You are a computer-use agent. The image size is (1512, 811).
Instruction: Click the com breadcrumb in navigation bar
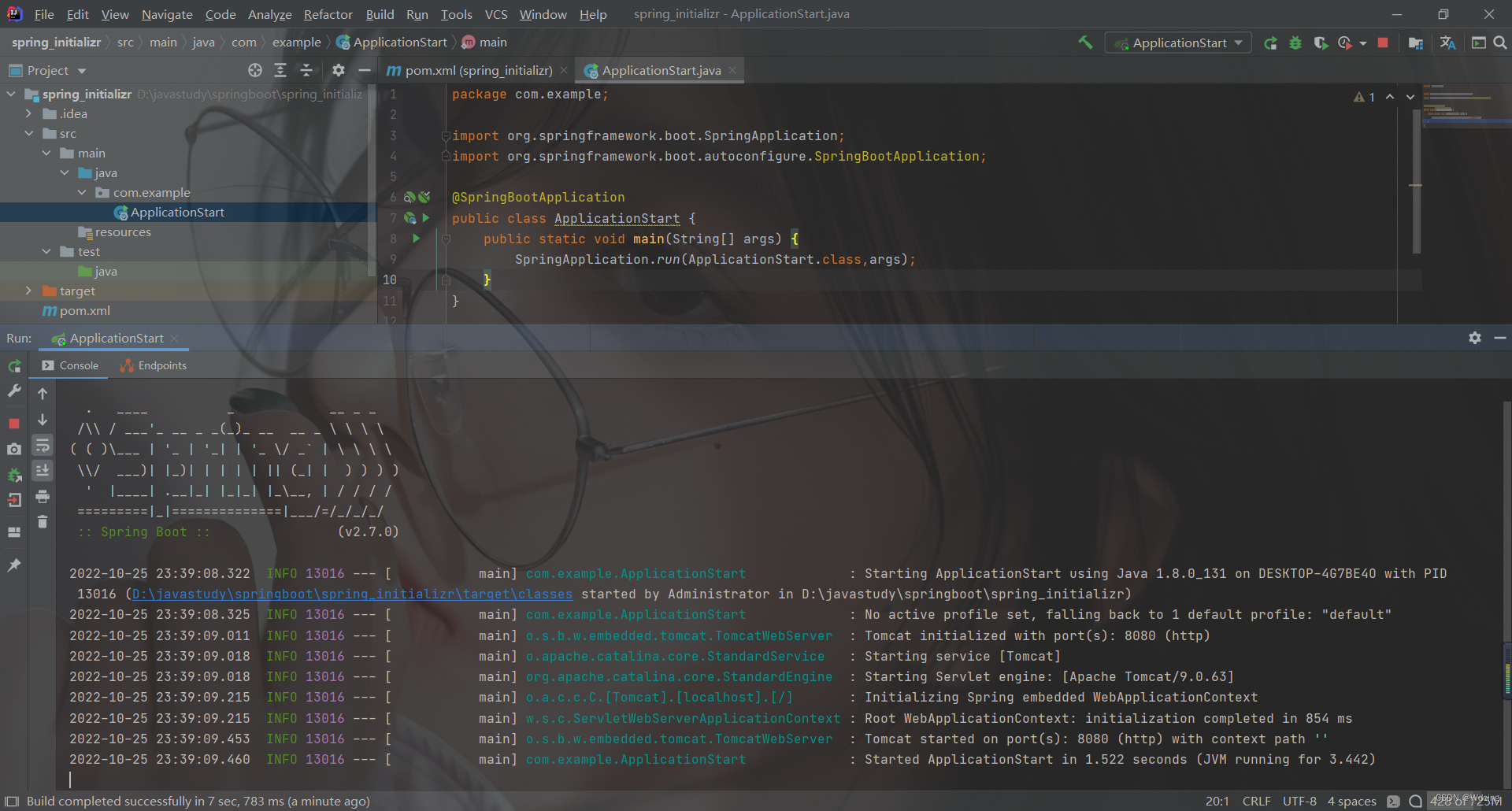(x=243, y=42)
